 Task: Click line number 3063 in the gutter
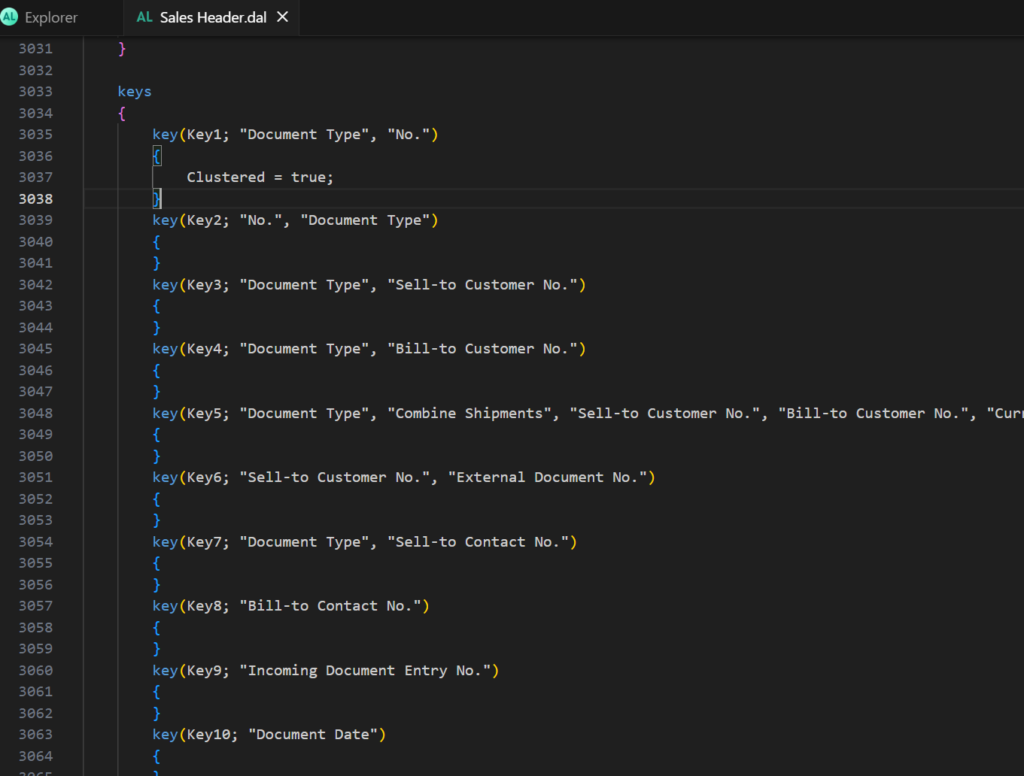(x=36, y=735)
